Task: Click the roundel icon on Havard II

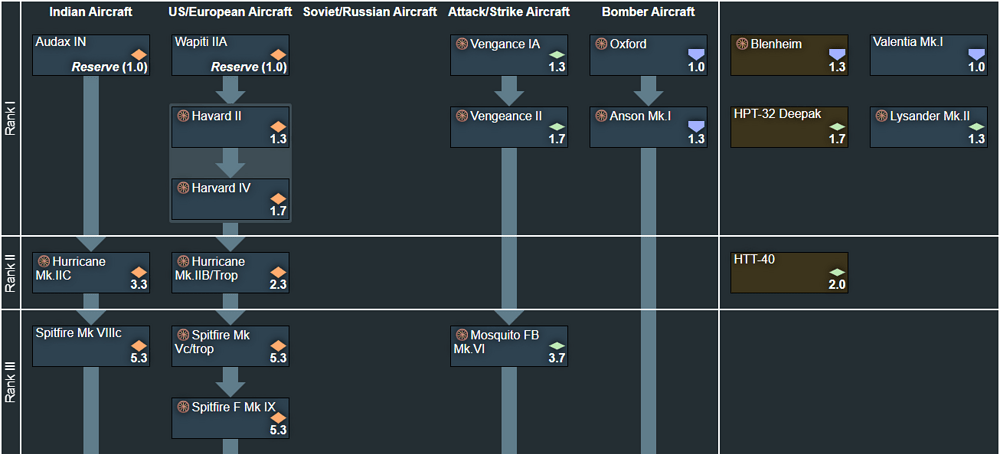Action: point(183,117)
